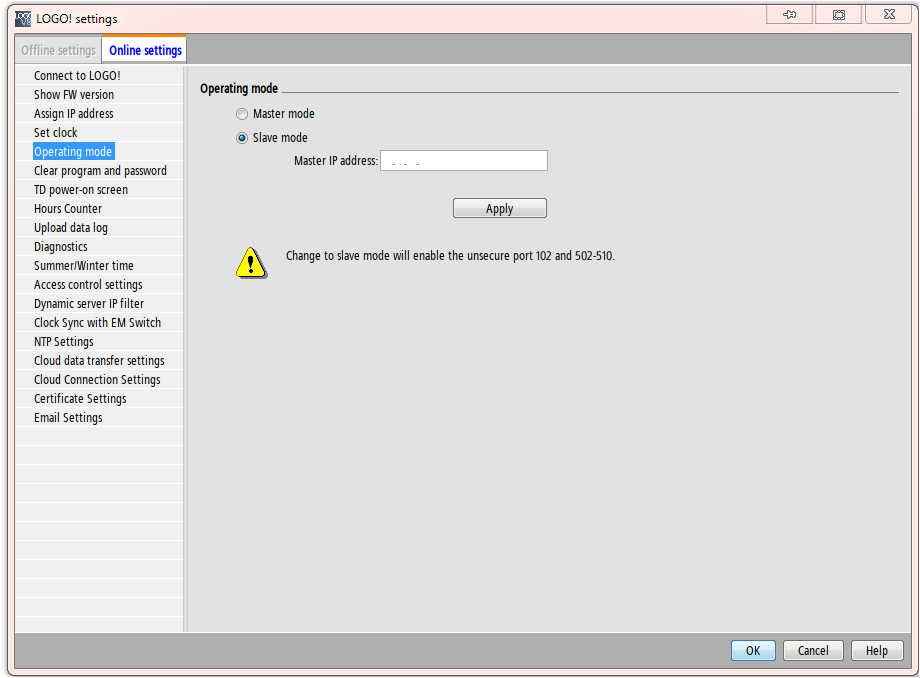The height and width of the screenshot is (678, 920).
Task: Select Upload data log entry
Action: 70,228
